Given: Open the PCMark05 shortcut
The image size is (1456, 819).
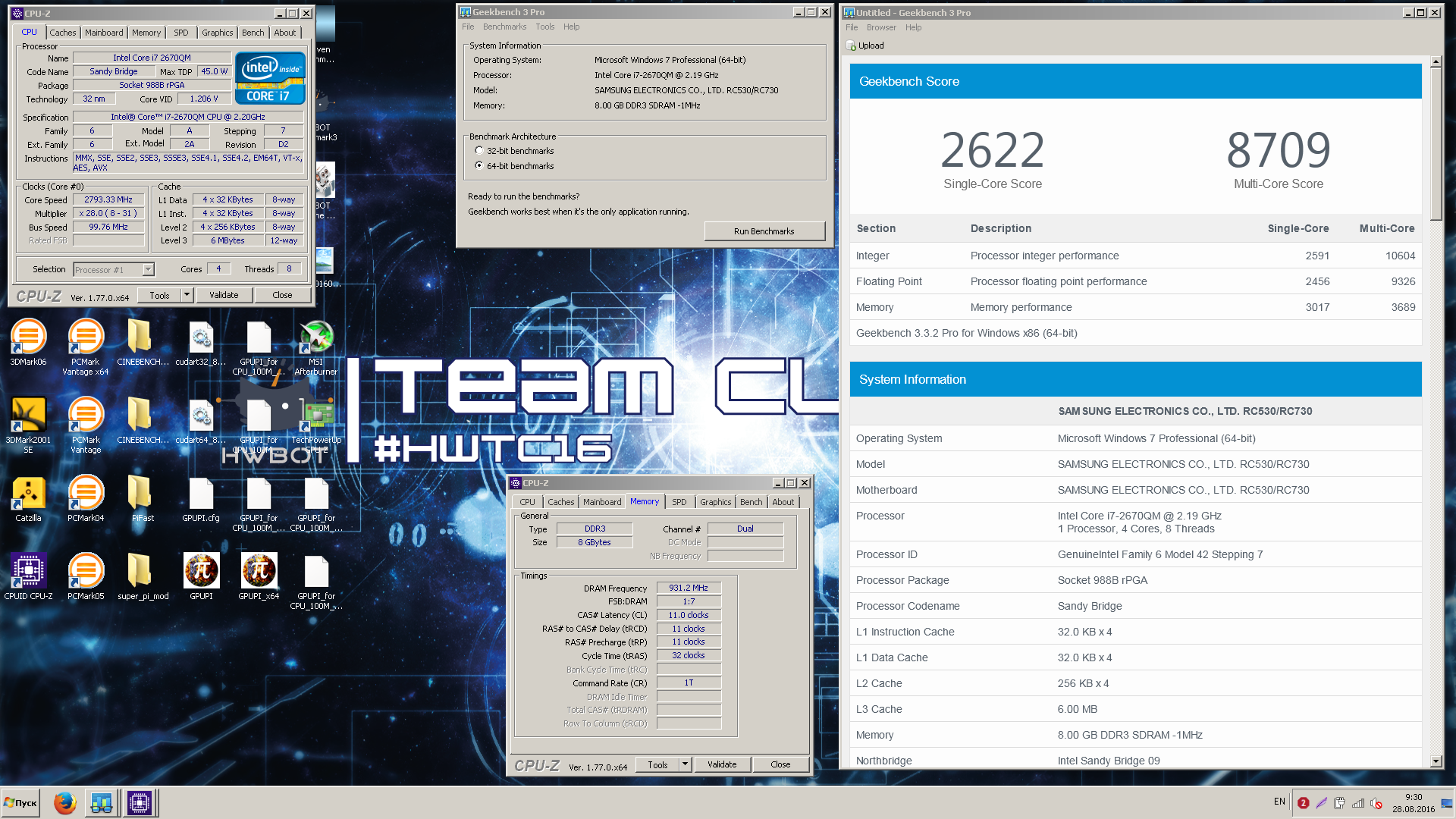Looking at the screenshot, I should click(x=86, y=576).
